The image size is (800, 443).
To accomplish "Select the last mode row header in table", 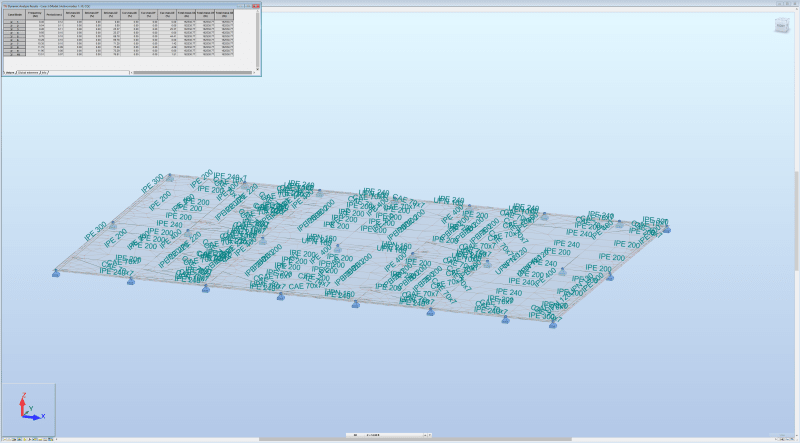I will click(15, 55).
